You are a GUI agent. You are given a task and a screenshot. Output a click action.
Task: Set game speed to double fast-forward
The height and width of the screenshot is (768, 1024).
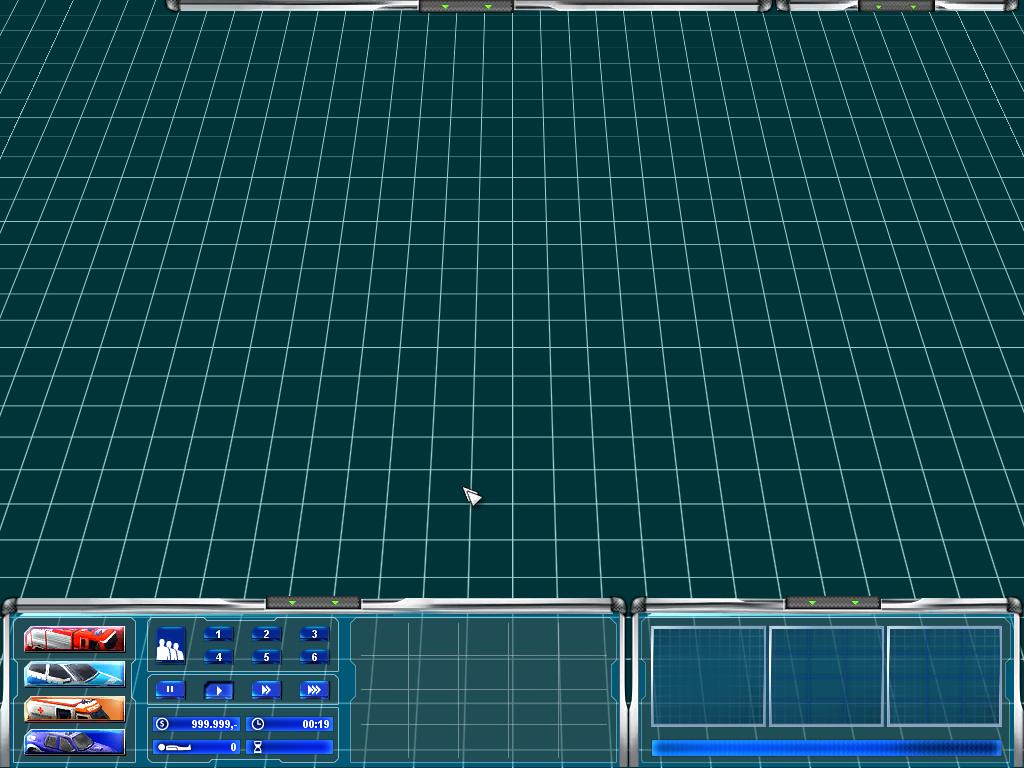266,689
